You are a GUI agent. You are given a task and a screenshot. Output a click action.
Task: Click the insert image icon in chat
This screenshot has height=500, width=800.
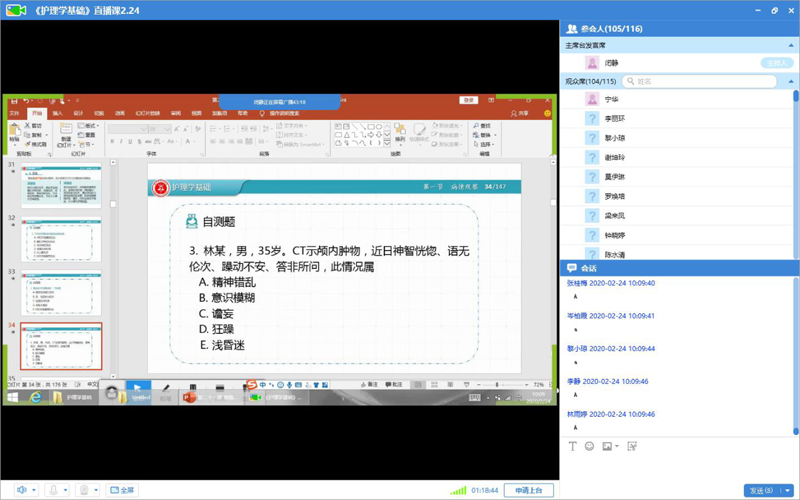(606, 446)
